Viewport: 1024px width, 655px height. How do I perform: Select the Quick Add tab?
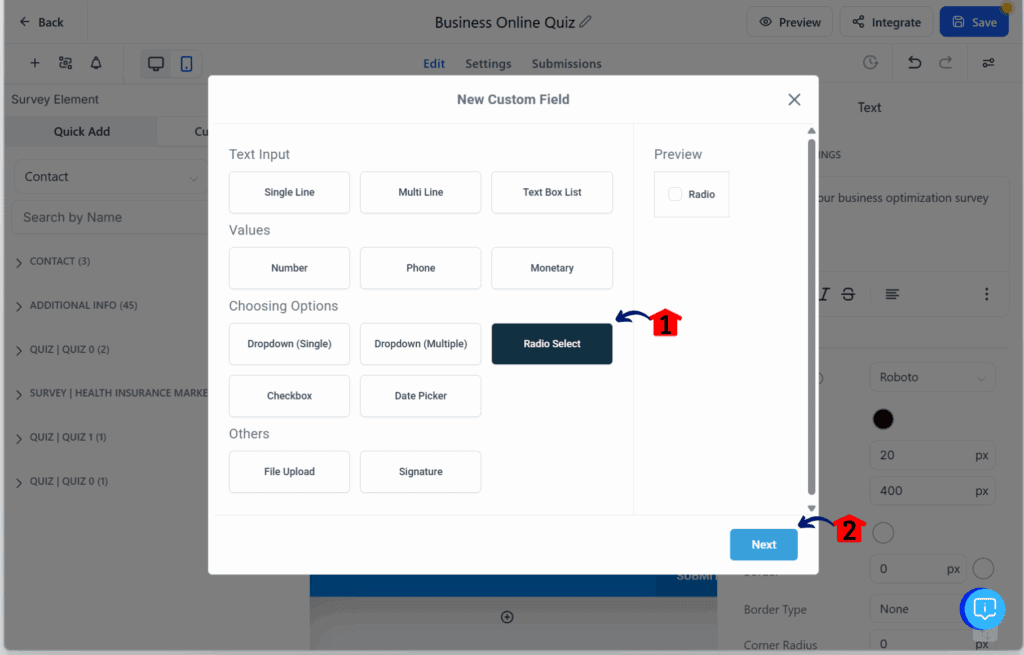82,131
